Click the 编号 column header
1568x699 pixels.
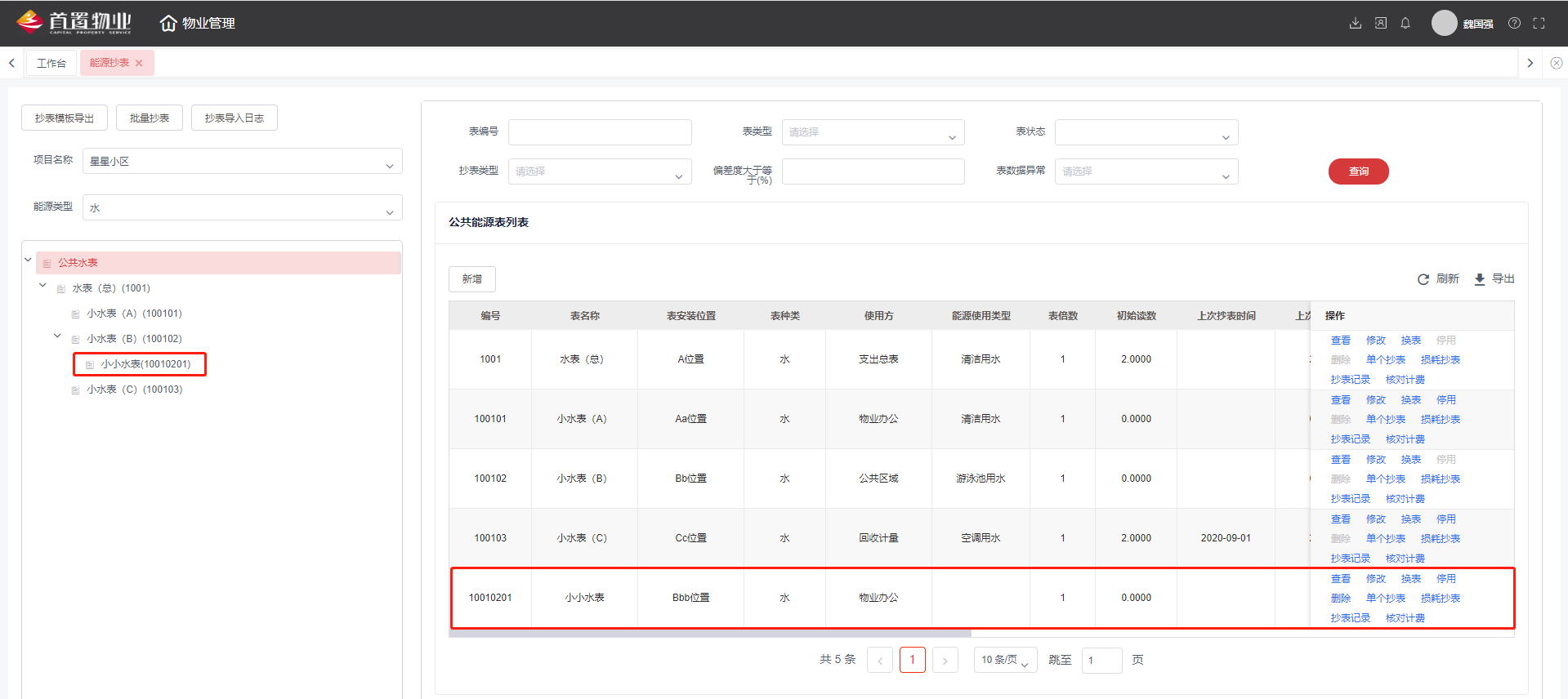(490, 316)
